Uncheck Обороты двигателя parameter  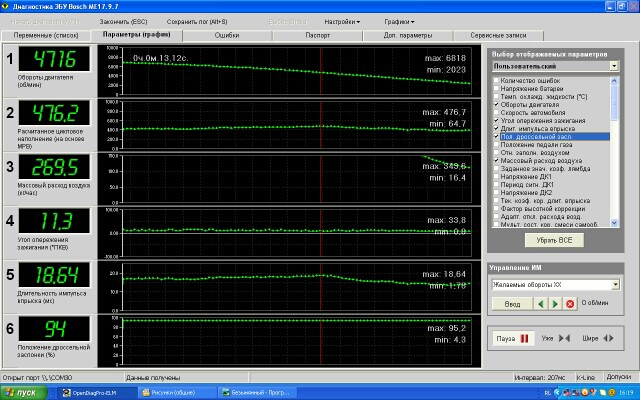496,104
